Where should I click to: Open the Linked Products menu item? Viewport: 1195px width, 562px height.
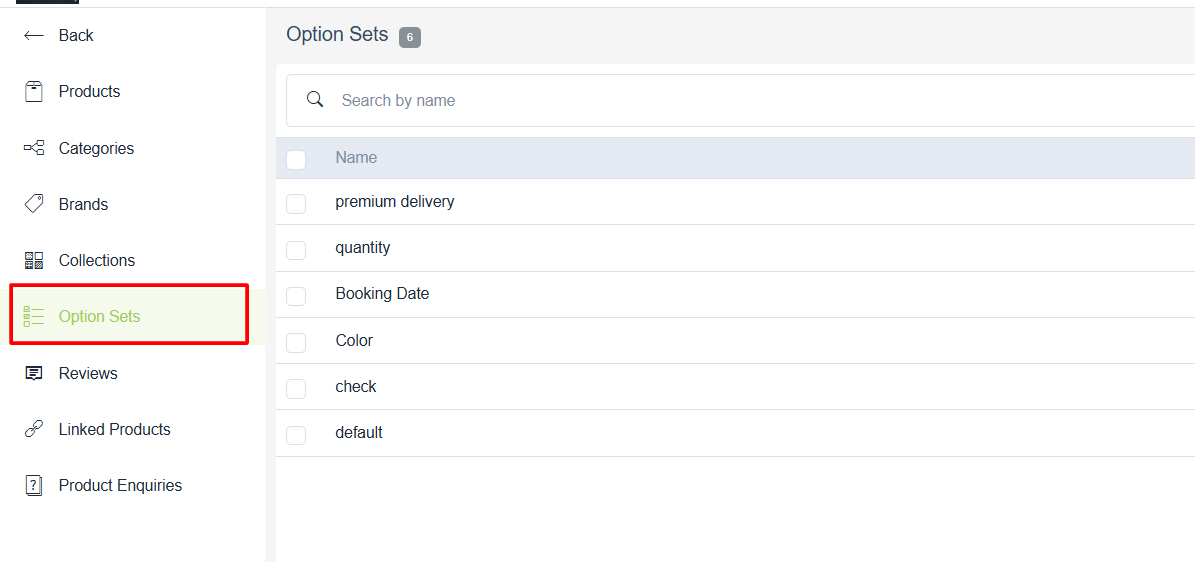(114, 429)
